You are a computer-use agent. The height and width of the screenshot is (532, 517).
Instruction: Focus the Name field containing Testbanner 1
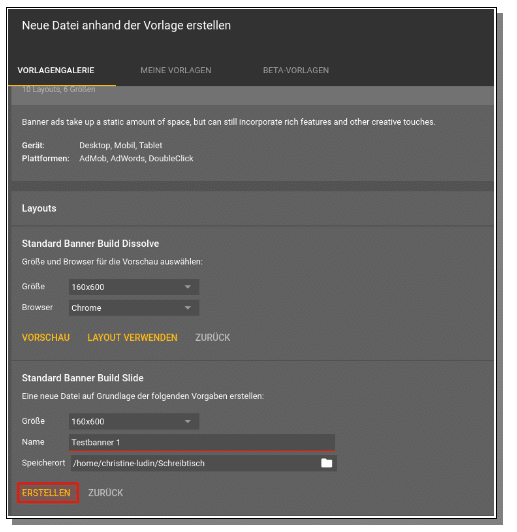202,442
